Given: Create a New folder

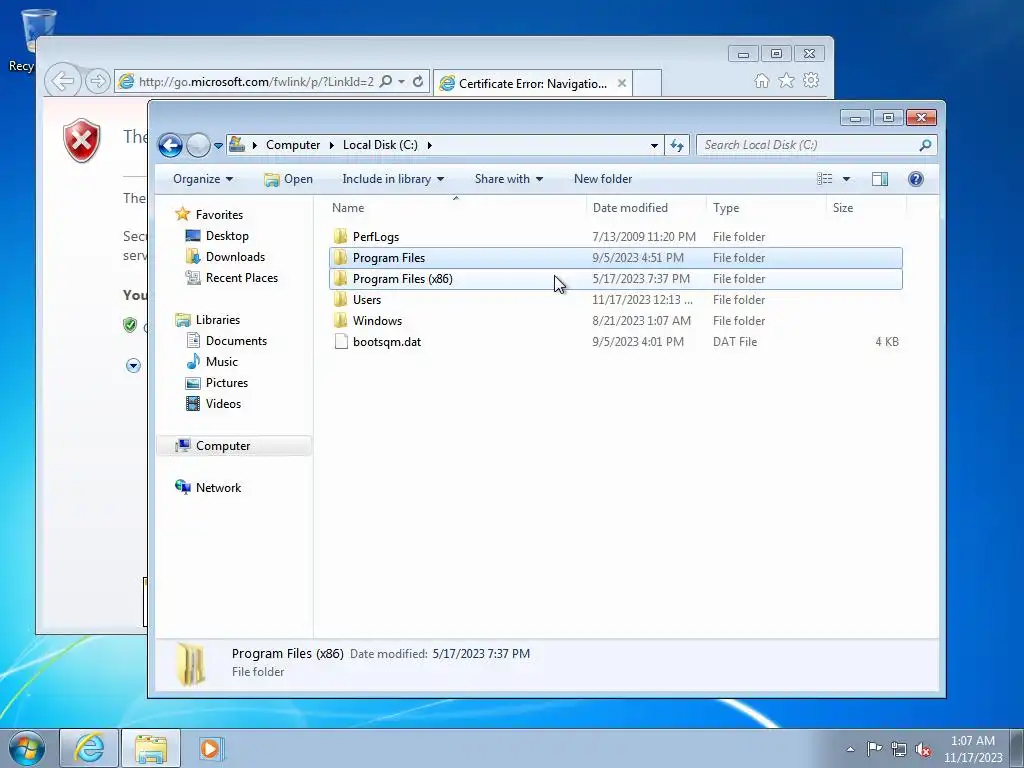Looking at the screenshot, I should [603, 179].
